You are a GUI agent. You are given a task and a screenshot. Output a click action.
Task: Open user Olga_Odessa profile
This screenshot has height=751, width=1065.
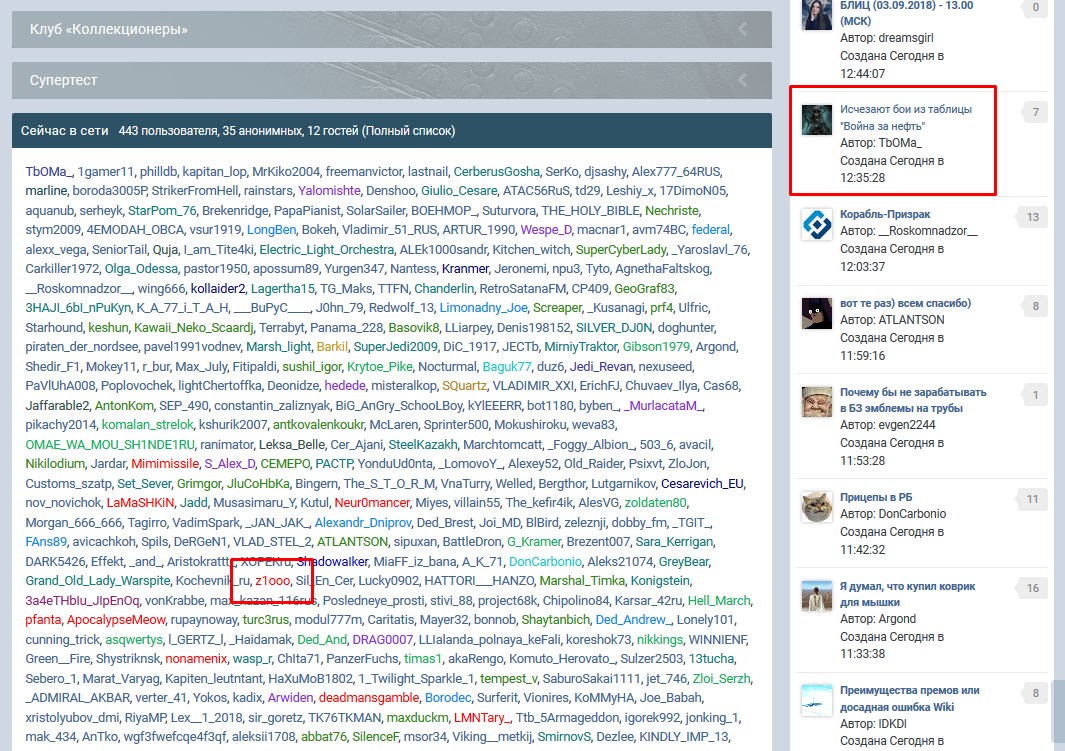pos(141,269)
